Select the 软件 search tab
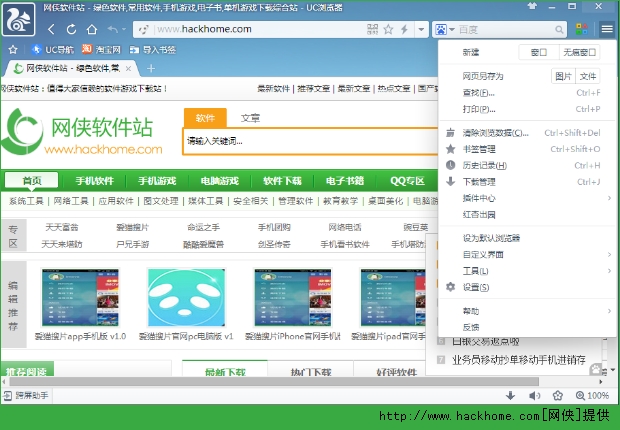Image resolution: width=620 pixels, height=430 pixels. coord(205,118)
